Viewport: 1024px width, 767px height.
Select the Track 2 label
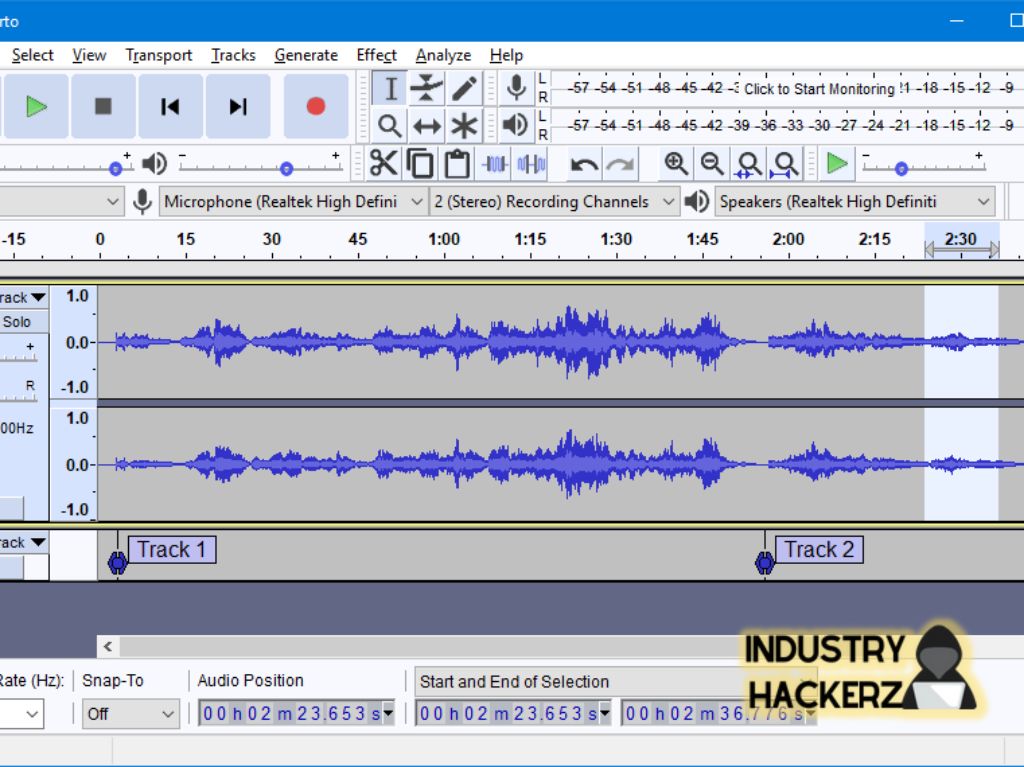click(x=819, y=549)
